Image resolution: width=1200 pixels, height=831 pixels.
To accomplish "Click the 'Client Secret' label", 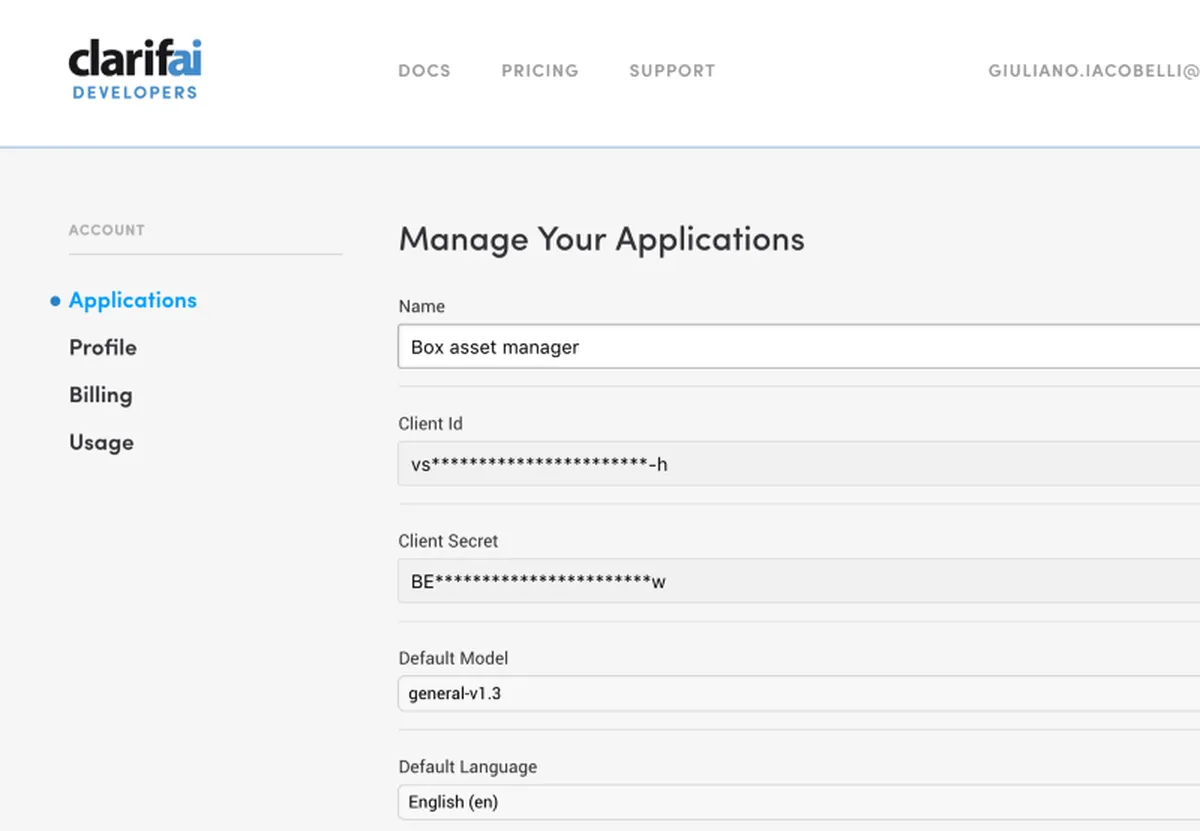I will click(x=448, y=541).
